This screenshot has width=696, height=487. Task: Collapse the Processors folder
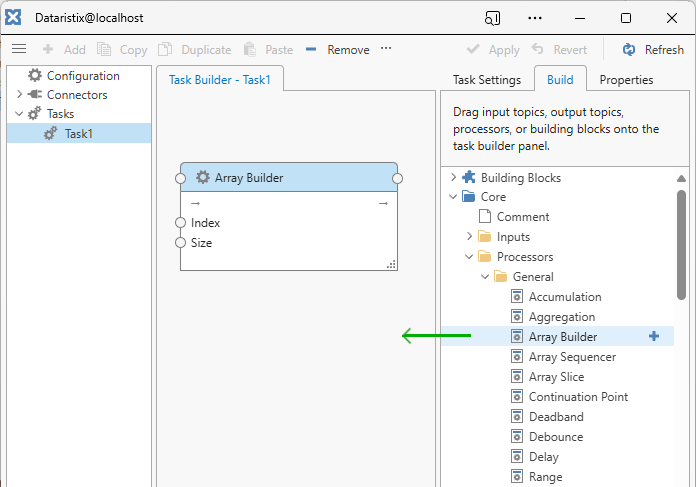(x=469, y=256)
